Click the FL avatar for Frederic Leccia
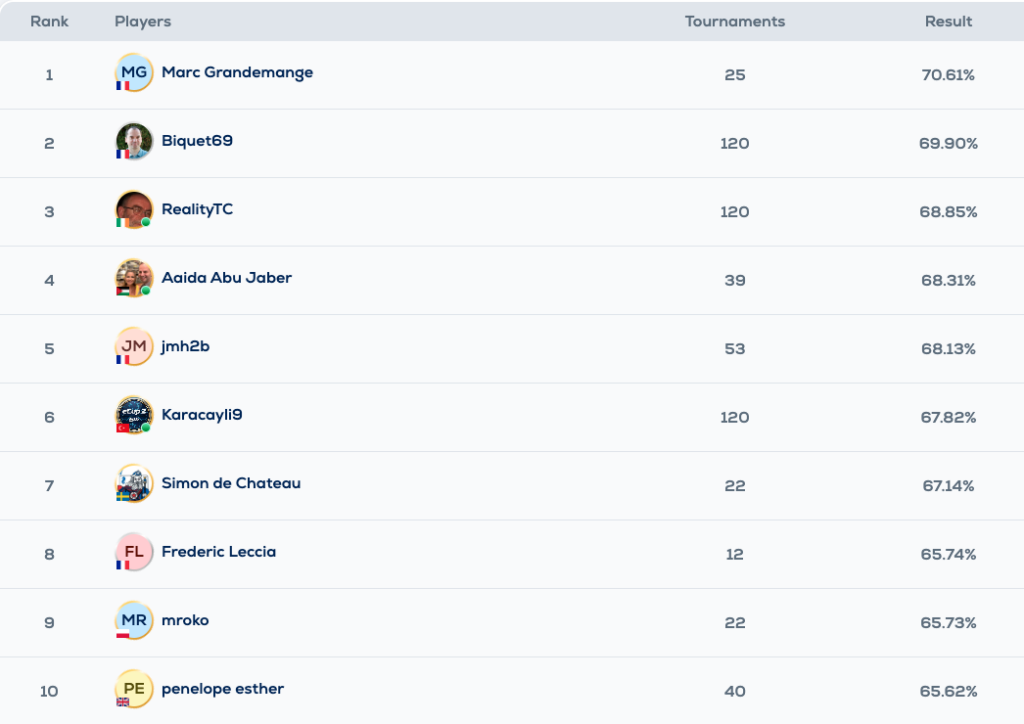 134,552
